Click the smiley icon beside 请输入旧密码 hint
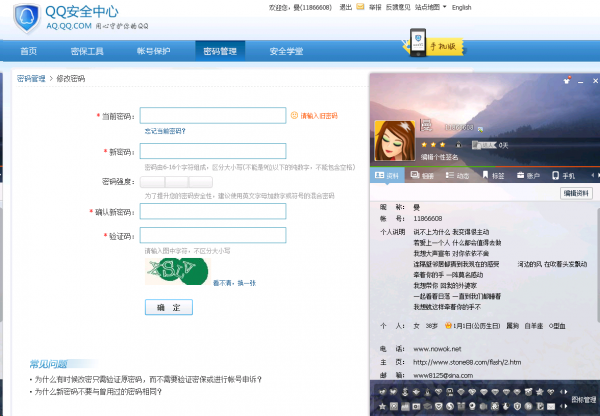Image resolution: width=600 pixels, height=416 pixels. (294, 115)
